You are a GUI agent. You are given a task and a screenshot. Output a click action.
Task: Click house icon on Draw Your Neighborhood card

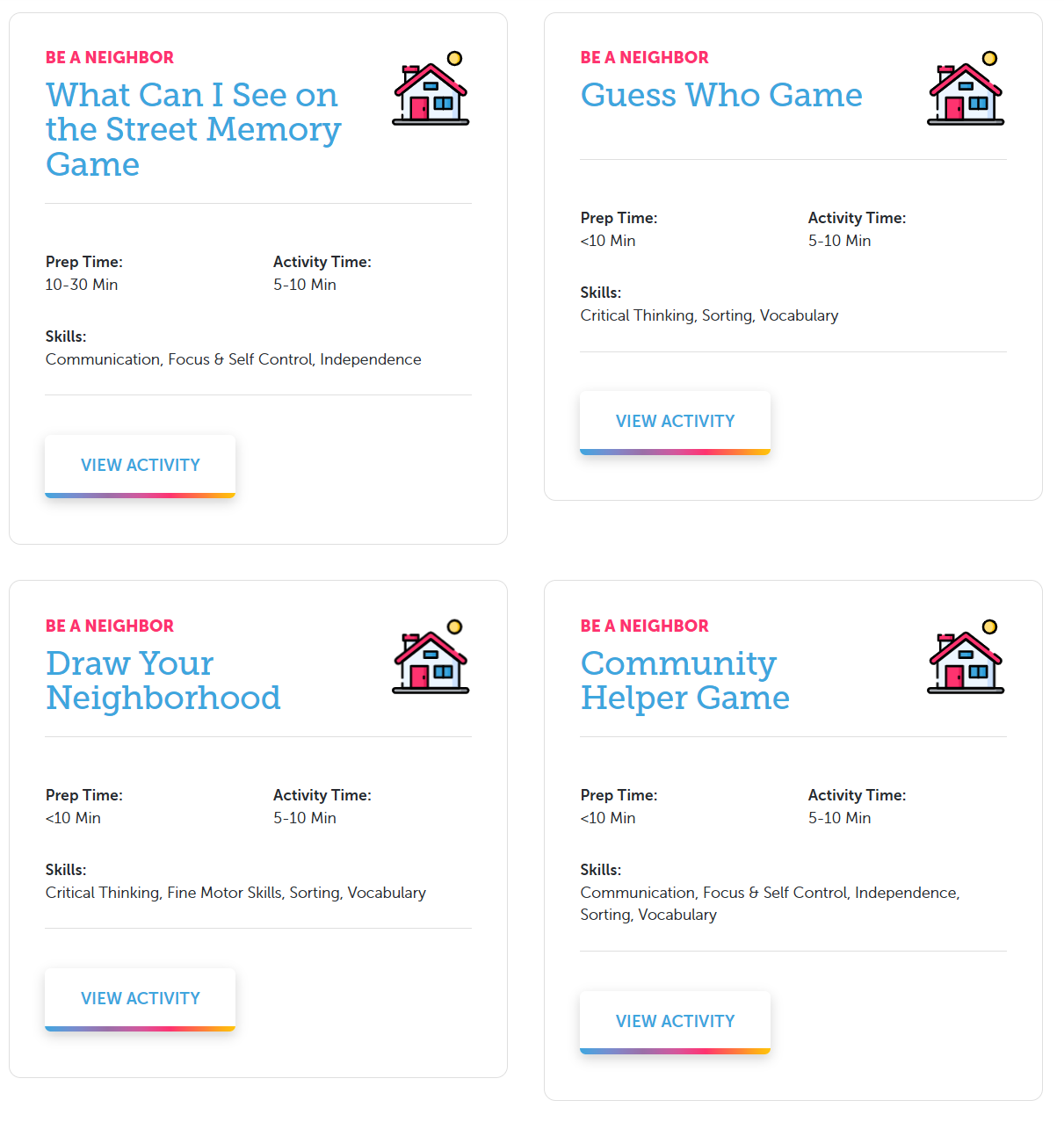pos(431,657)
